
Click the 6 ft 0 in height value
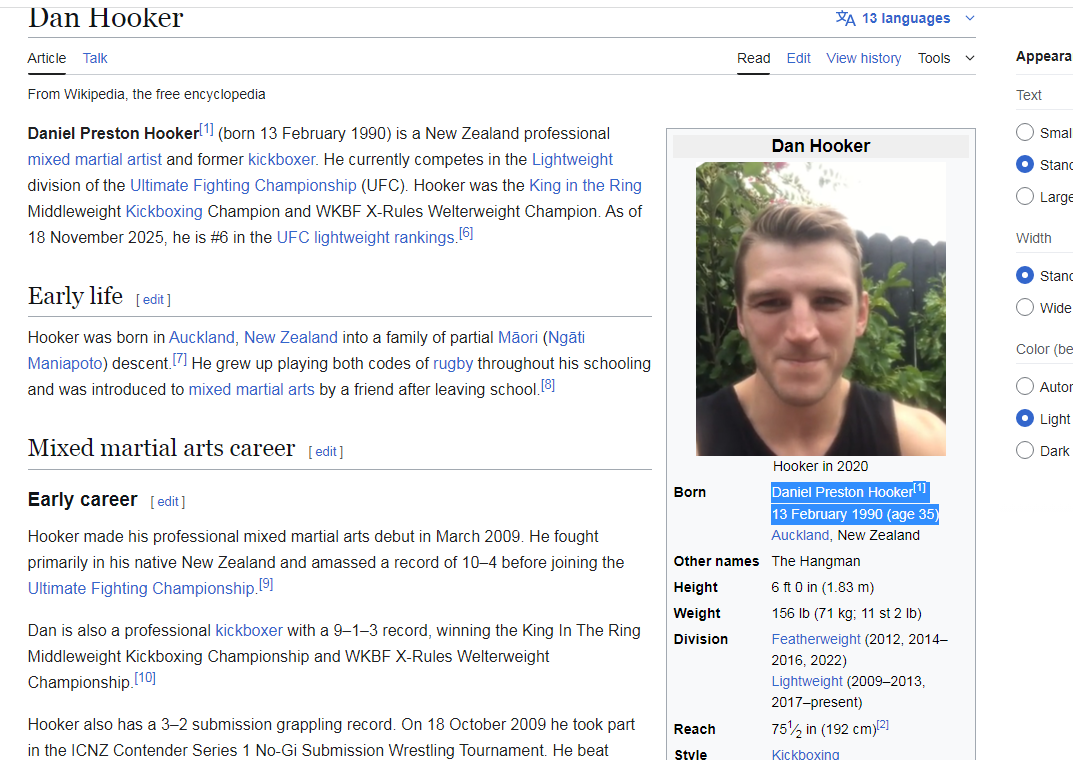823,587
